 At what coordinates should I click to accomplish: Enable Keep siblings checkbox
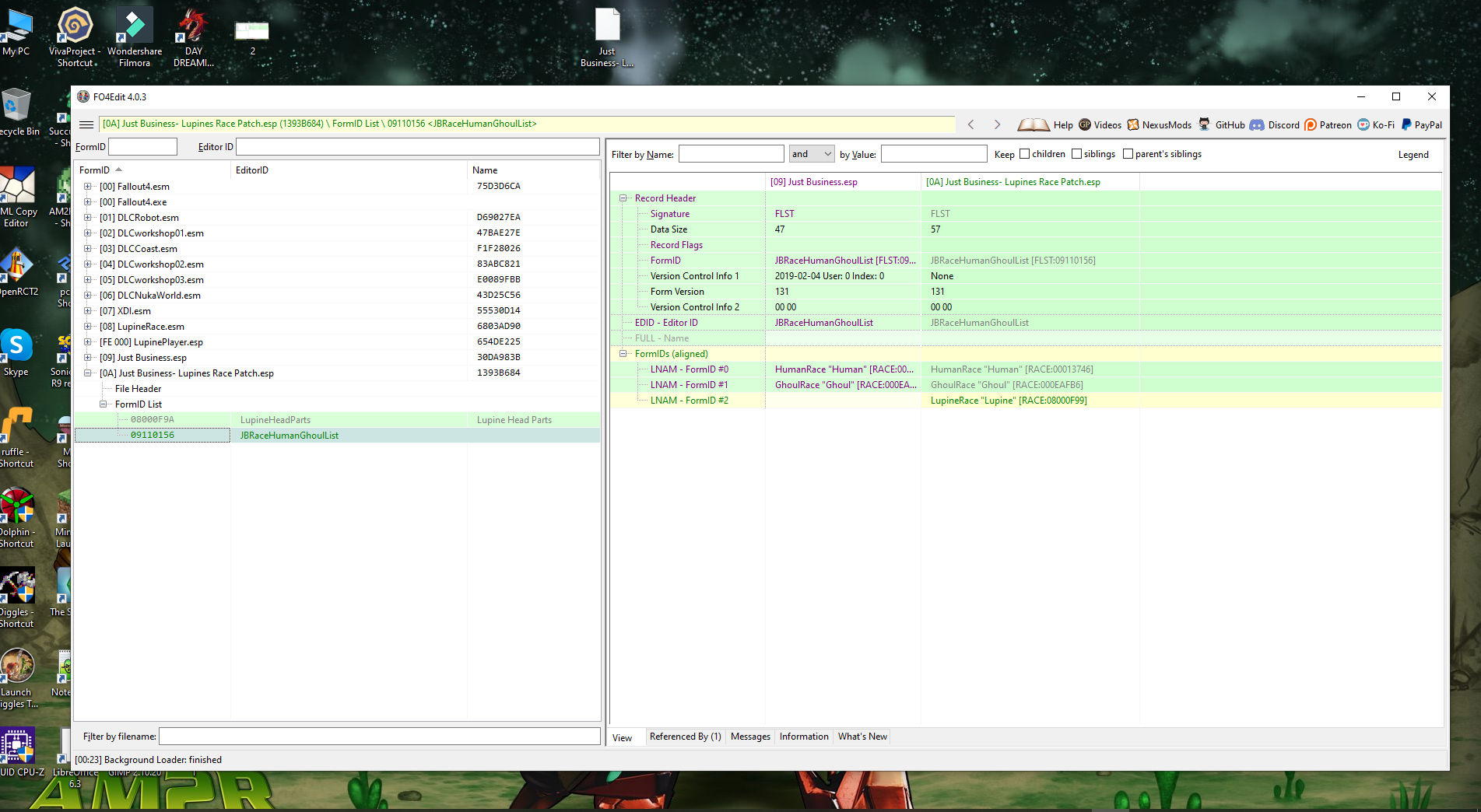click(1077, 154)
